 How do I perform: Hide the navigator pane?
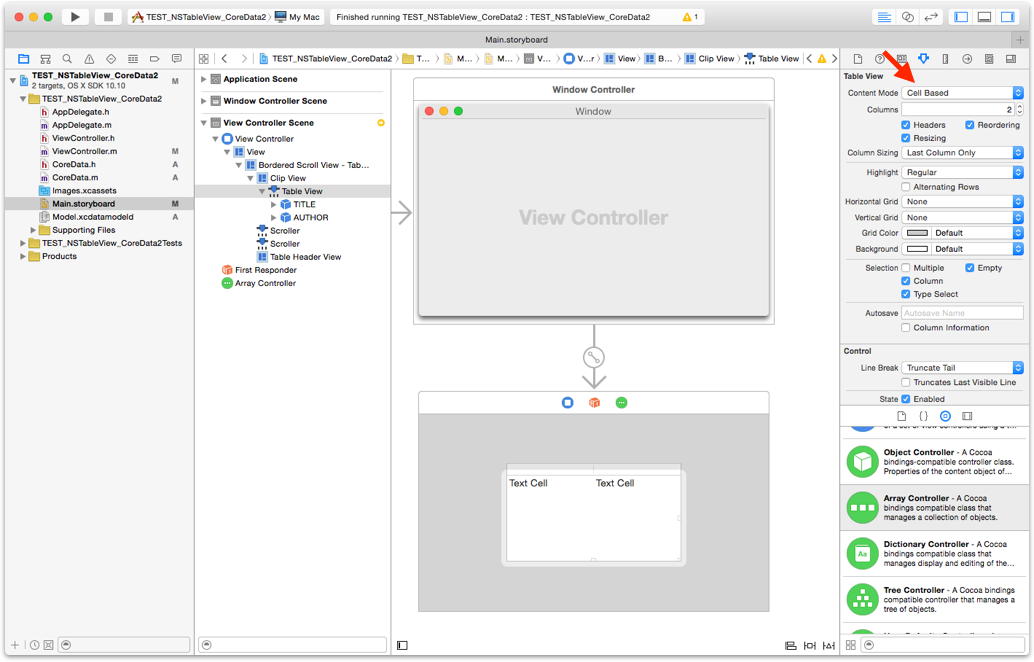point(961,17)
